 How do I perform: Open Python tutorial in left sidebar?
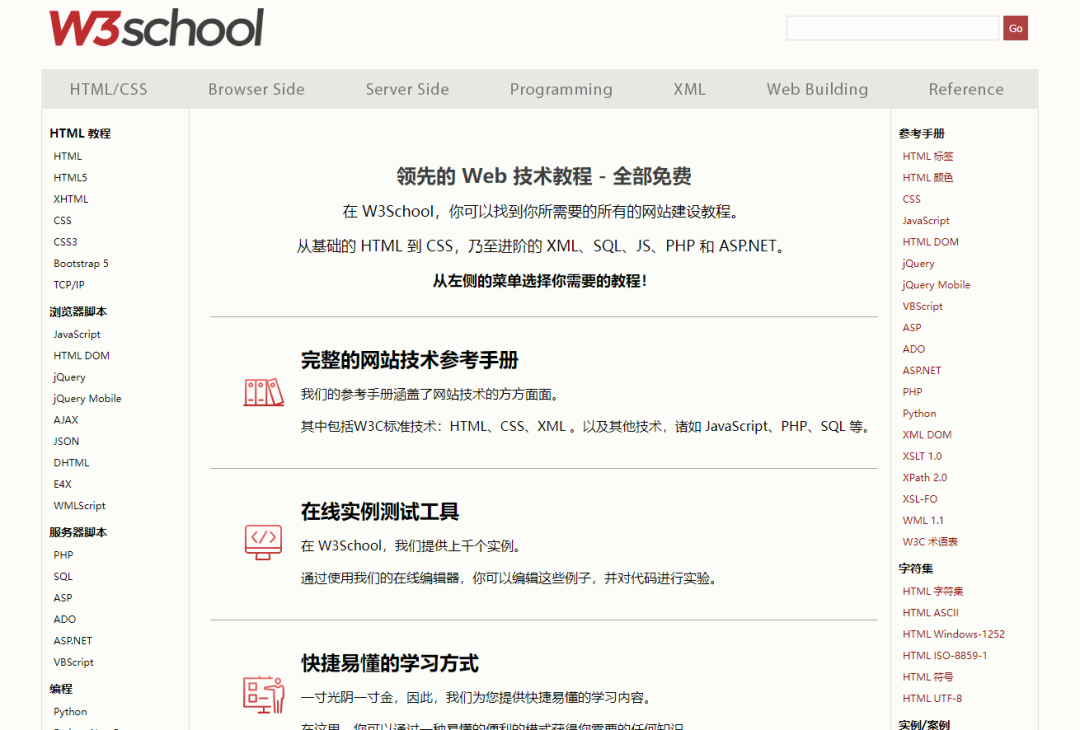[x=70, y=711]
